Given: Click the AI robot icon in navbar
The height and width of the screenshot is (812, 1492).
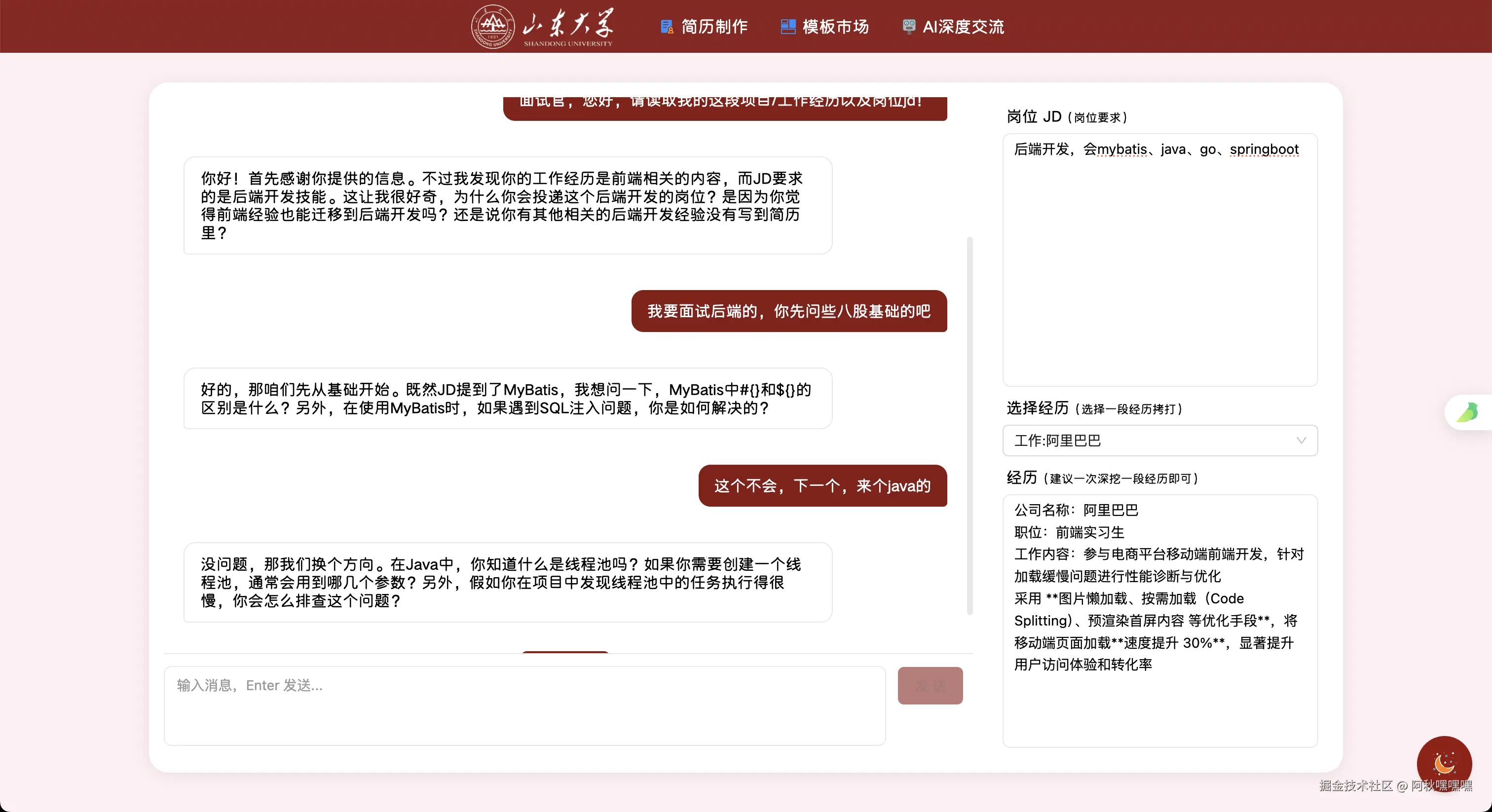Looking at the screenshot, I should (x=909, y=27).
